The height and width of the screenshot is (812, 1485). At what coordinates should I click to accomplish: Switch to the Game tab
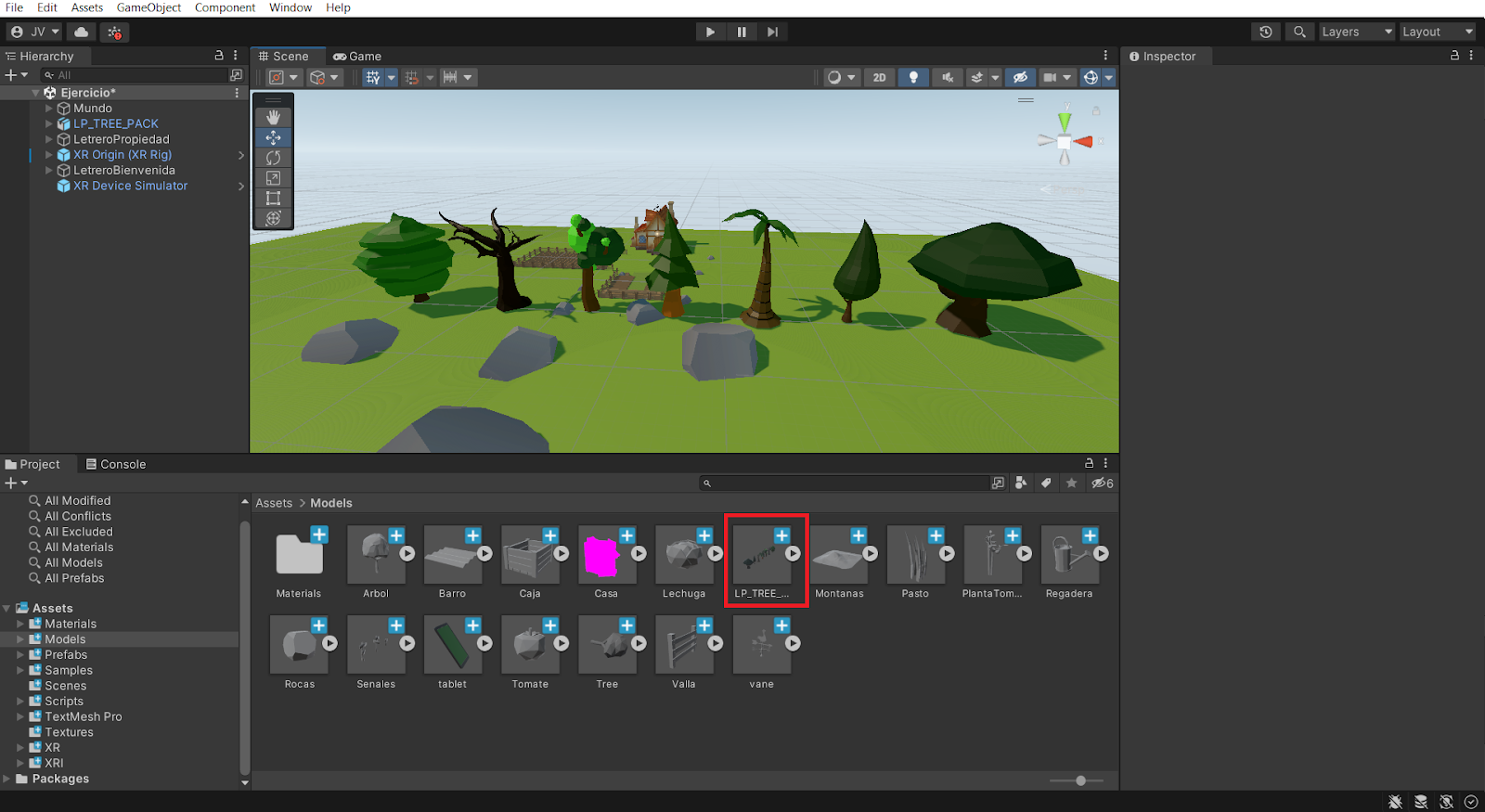[x=357, y=57]
